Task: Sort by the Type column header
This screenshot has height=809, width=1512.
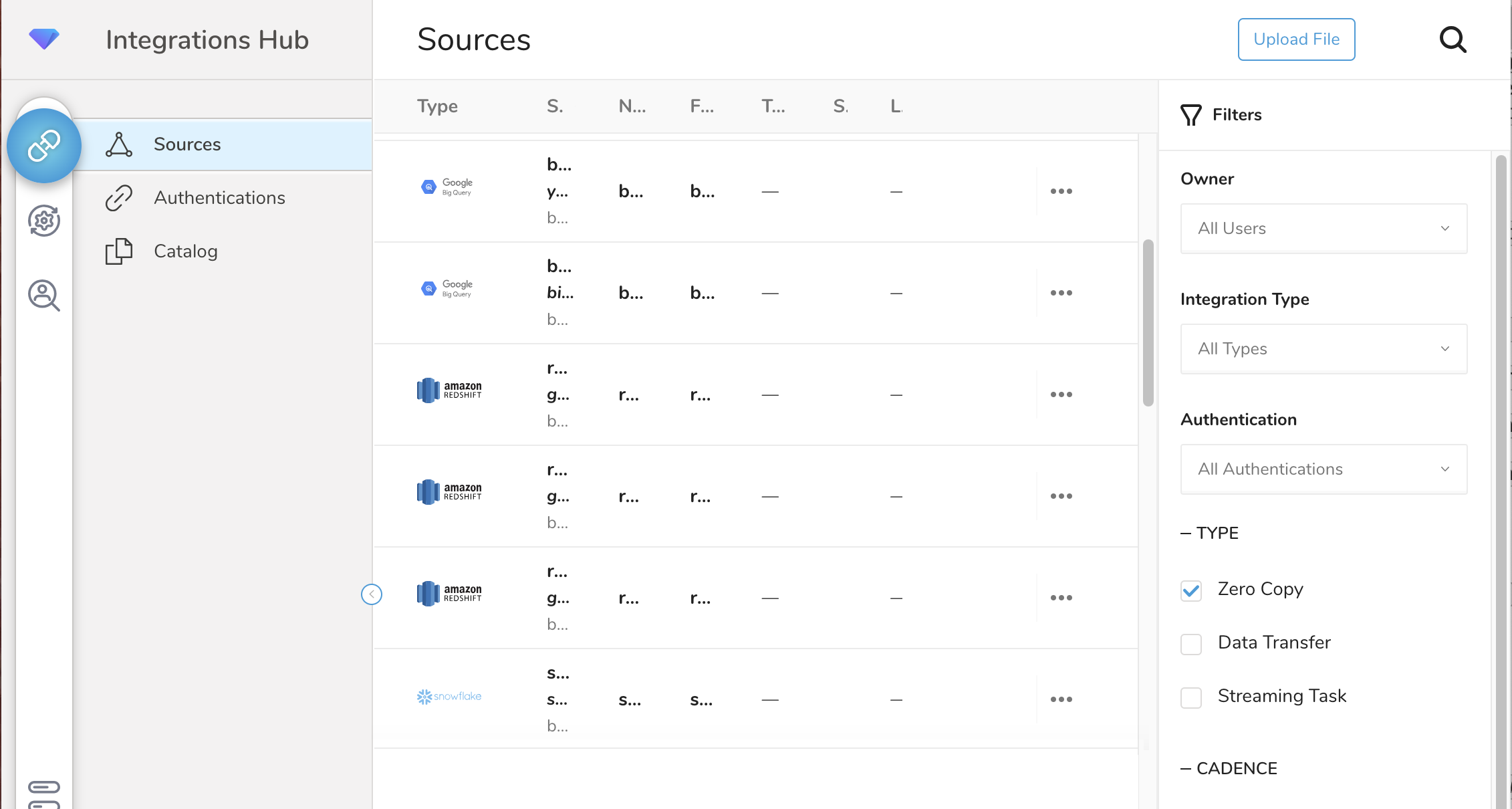Action: click(x=437, y=106)
